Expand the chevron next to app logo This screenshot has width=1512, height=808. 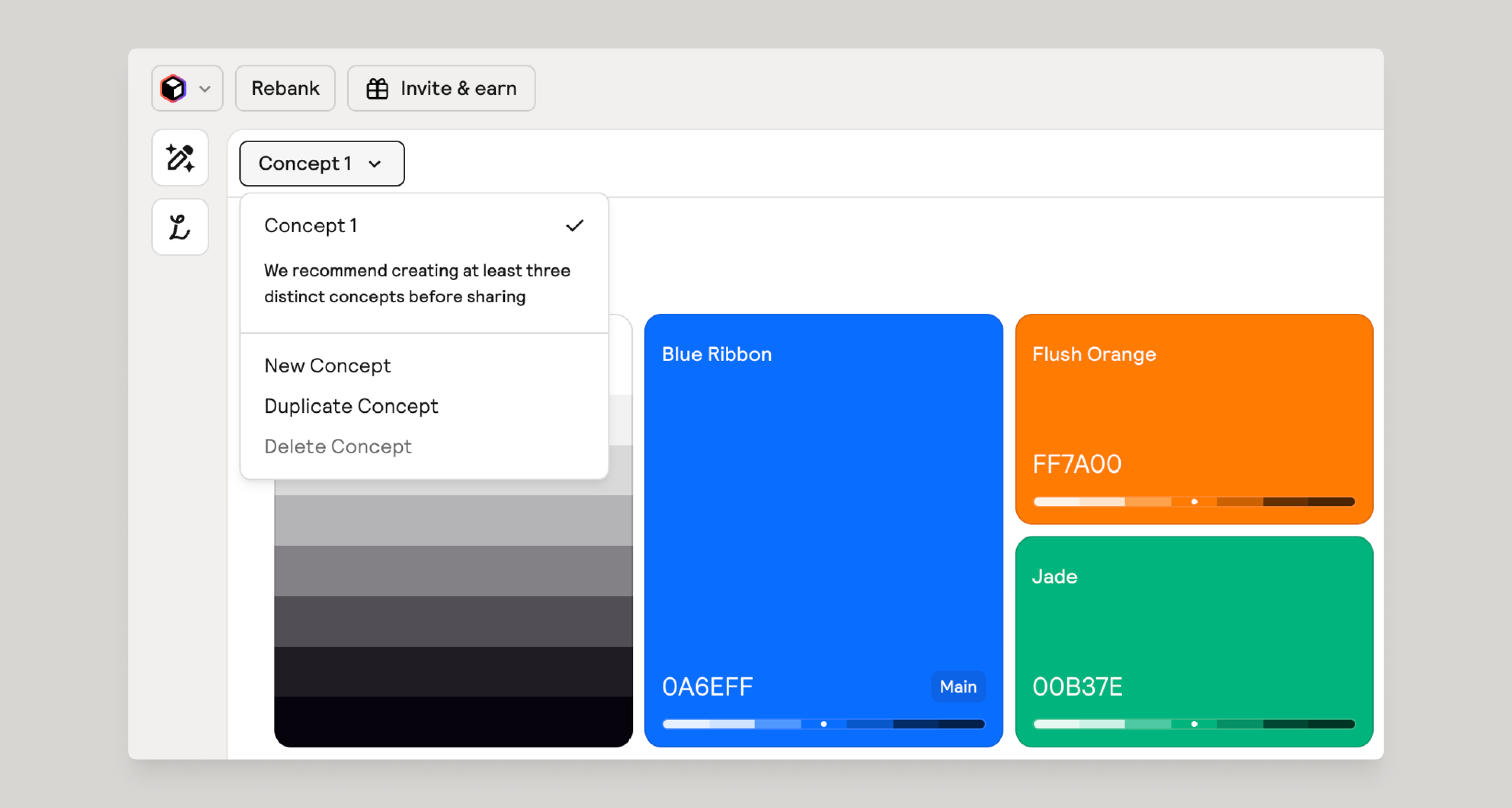click(205, 89)
